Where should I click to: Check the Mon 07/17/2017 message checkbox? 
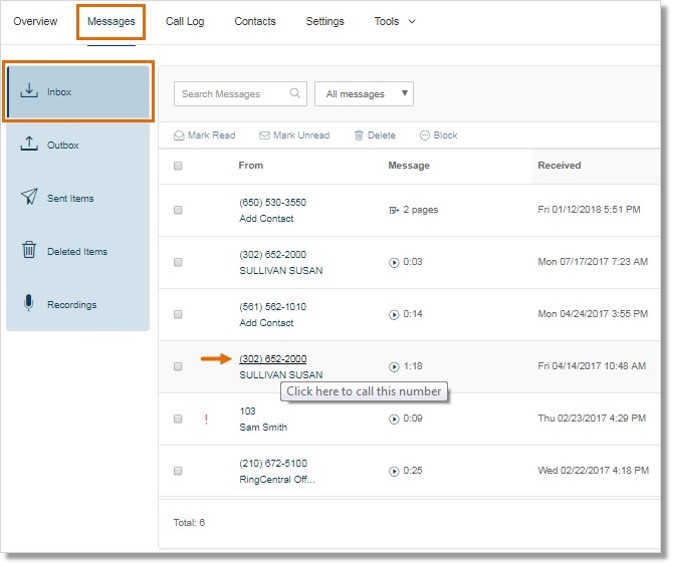click(178, 262)
